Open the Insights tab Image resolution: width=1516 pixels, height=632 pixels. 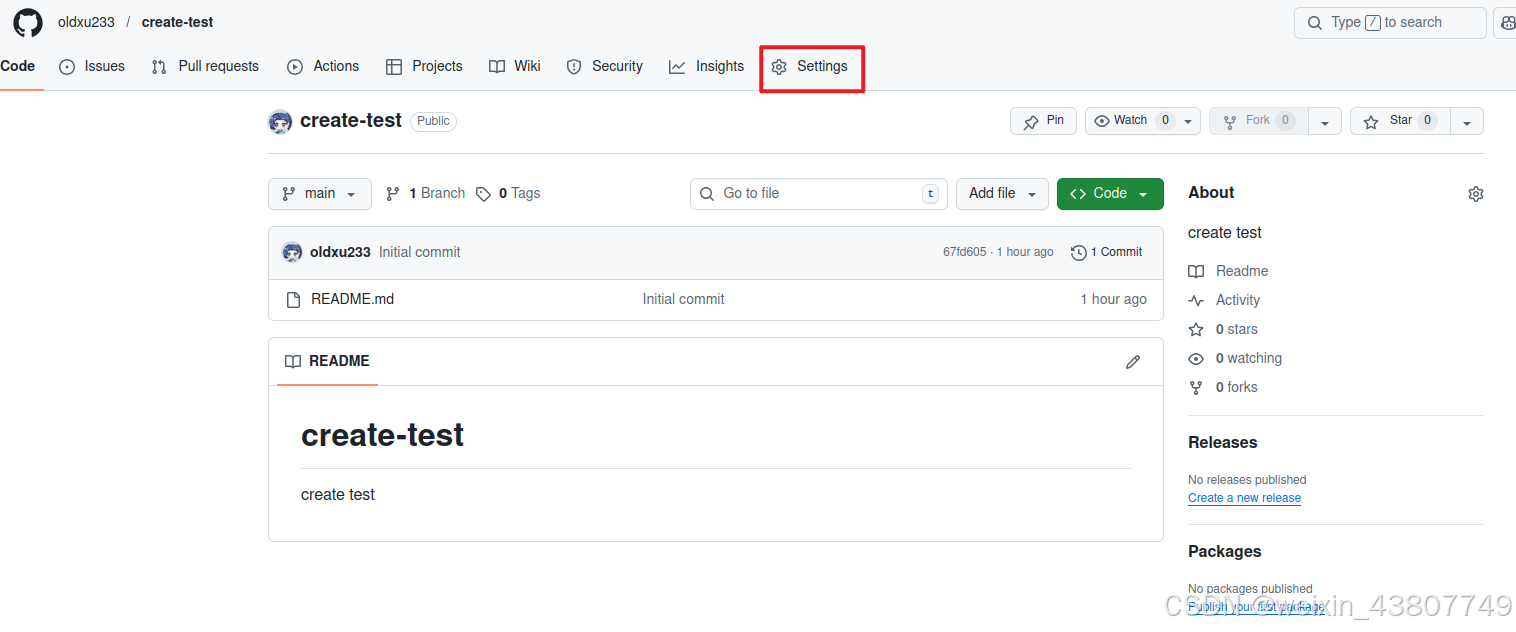pos(707,66)
